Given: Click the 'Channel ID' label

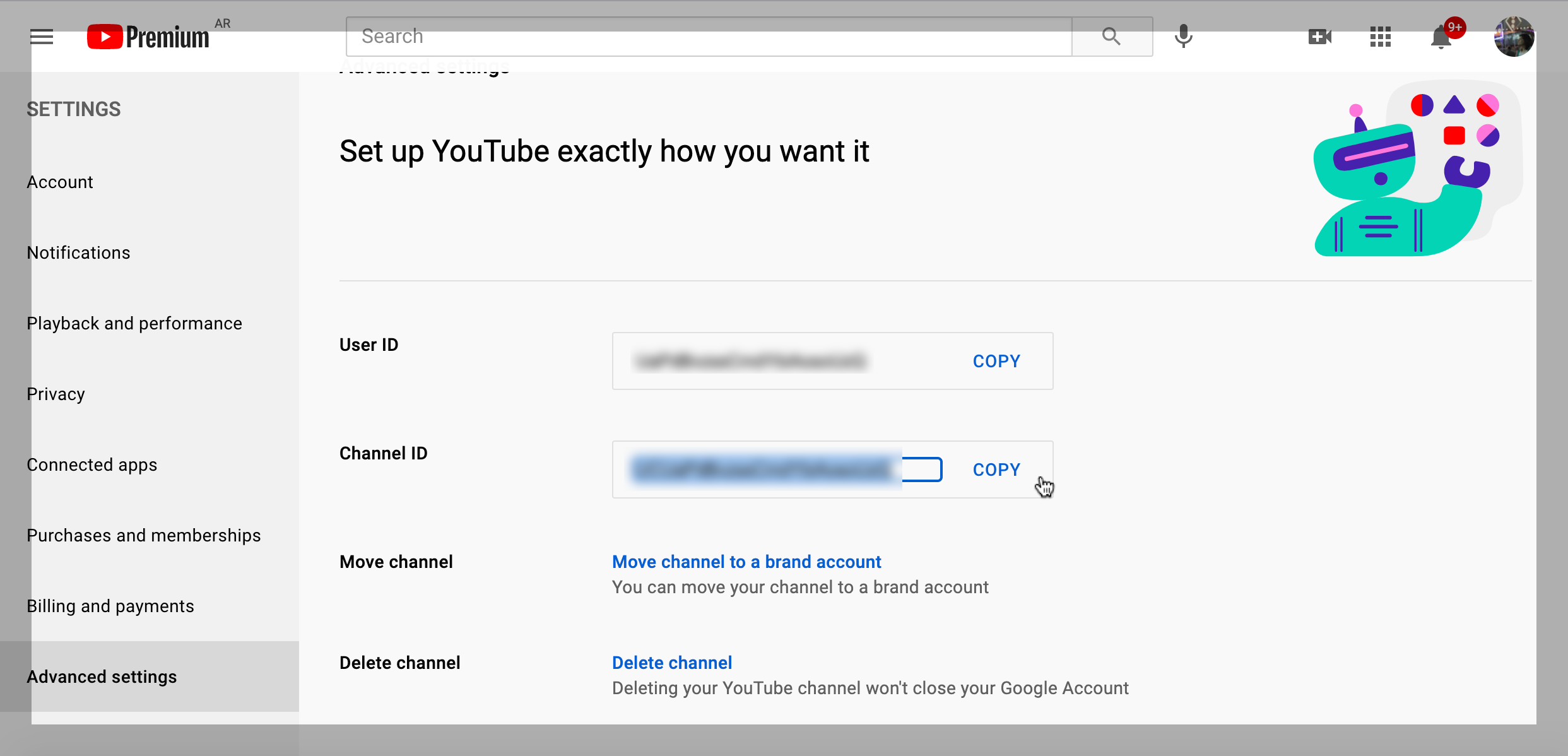Looking at the screenshot, I should click(x=384, y=453).
